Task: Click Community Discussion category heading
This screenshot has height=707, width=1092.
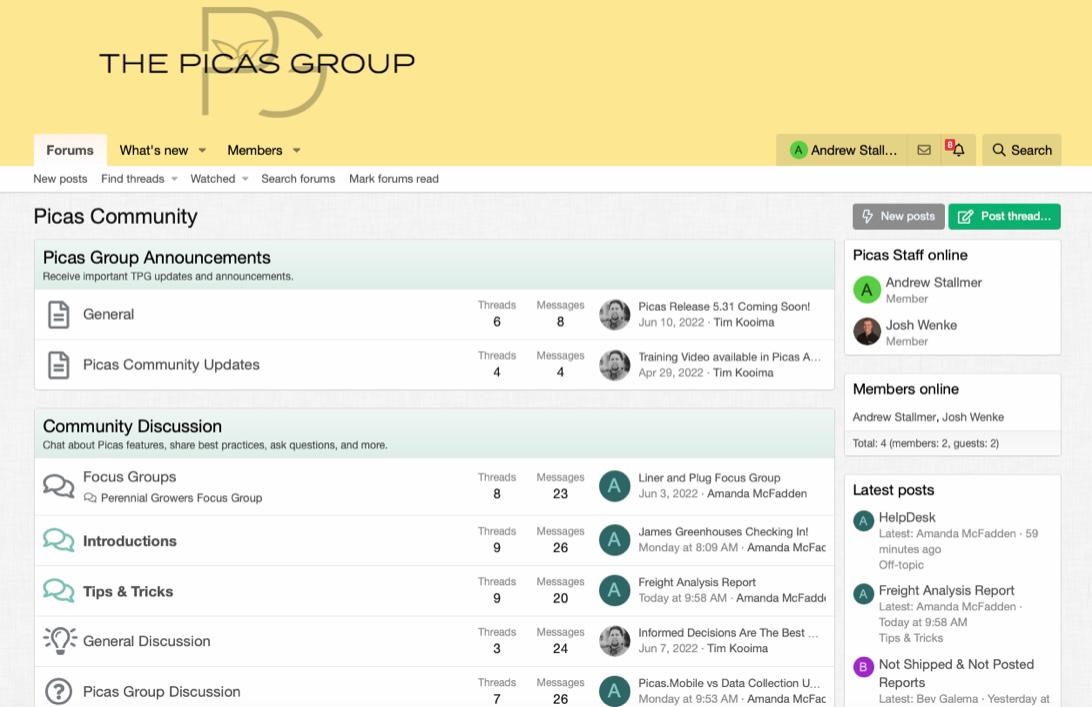Action: (132, 426)
